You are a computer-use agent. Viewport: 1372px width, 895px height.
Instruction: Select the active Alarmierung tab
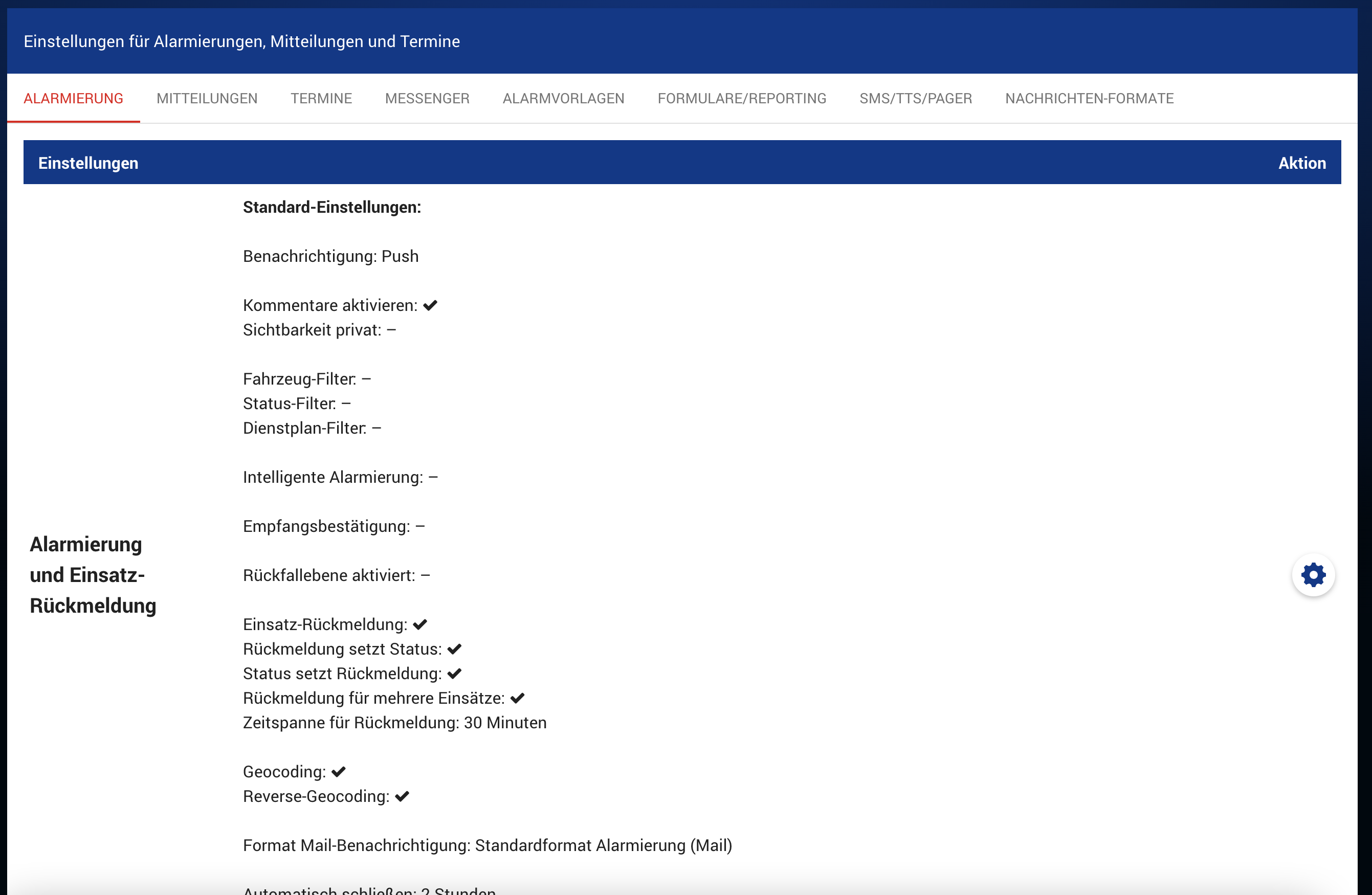73,99
